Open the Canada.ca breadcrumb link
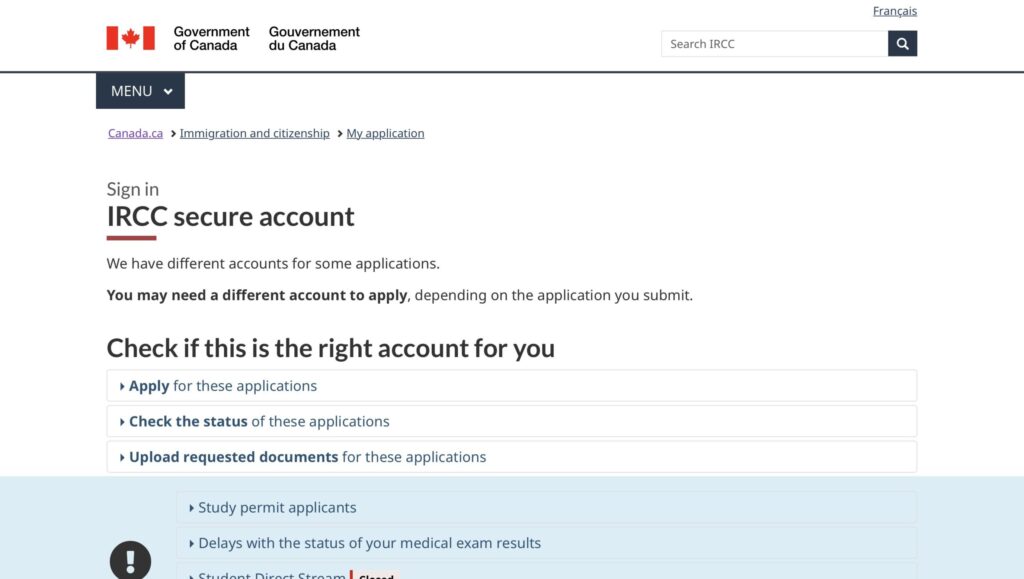 pyautogui.click(x=135, y=133)
